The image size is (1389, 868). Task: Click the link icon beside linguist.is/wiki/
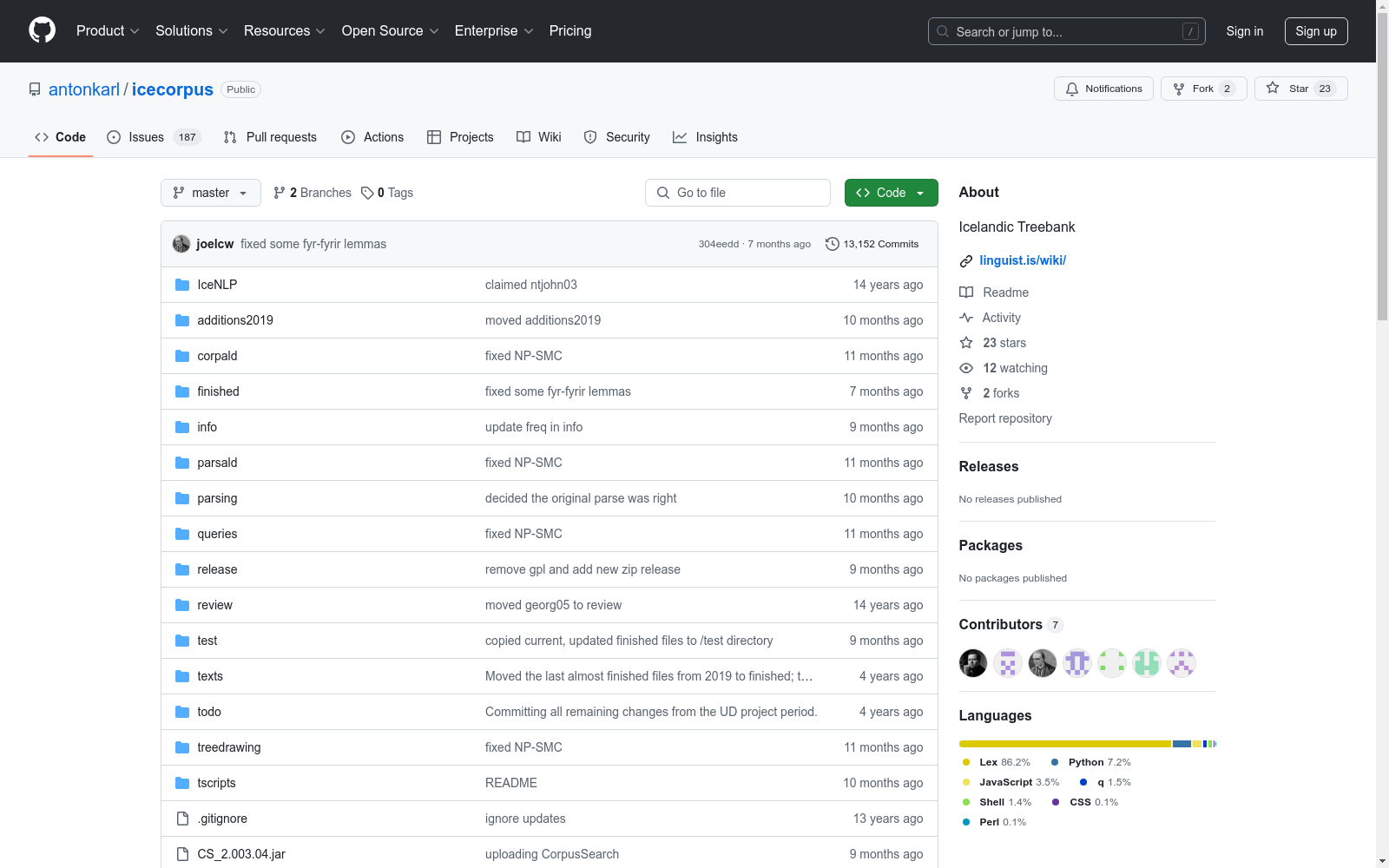pyautogui.click(x=966, y=260)
